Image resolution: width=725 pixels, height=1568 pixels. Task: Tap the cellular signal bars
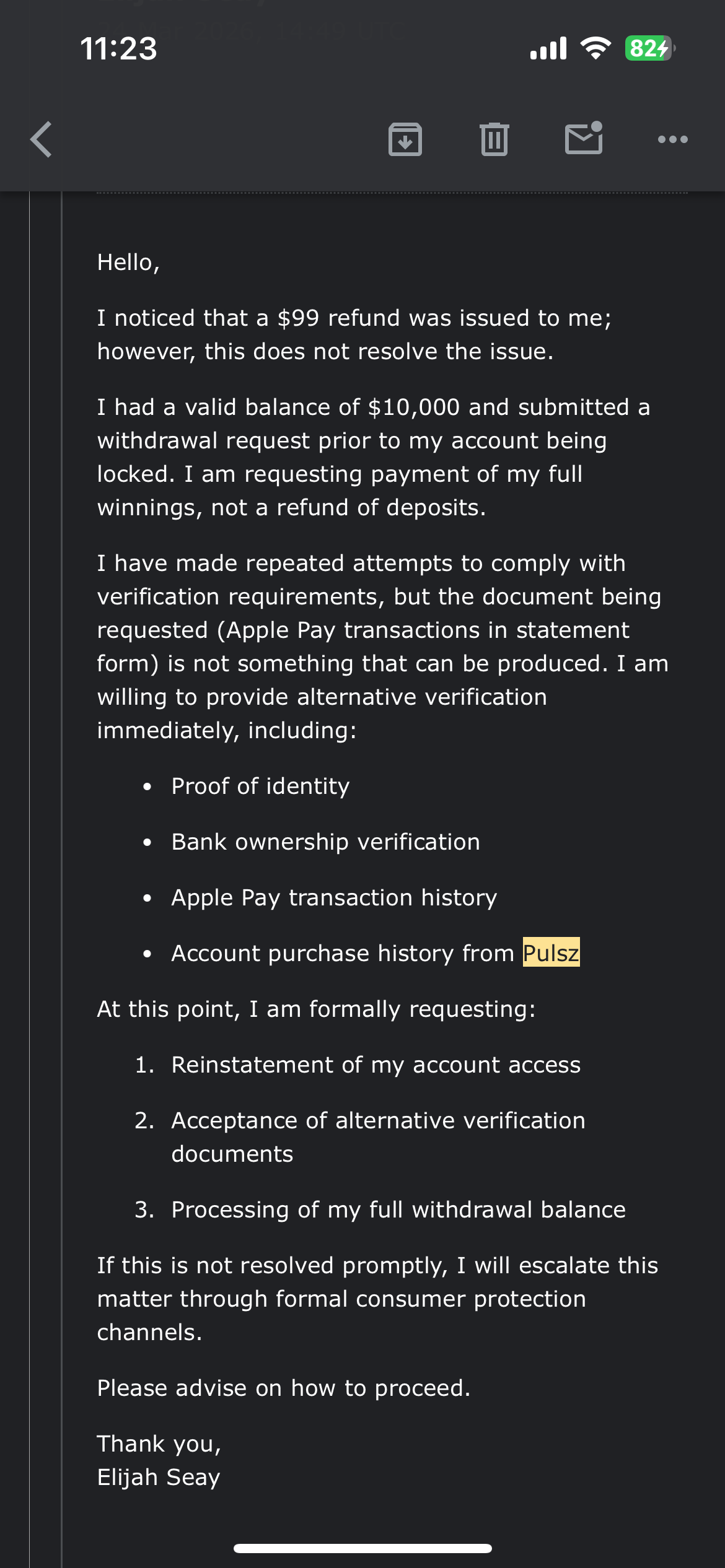coord(548,48)
